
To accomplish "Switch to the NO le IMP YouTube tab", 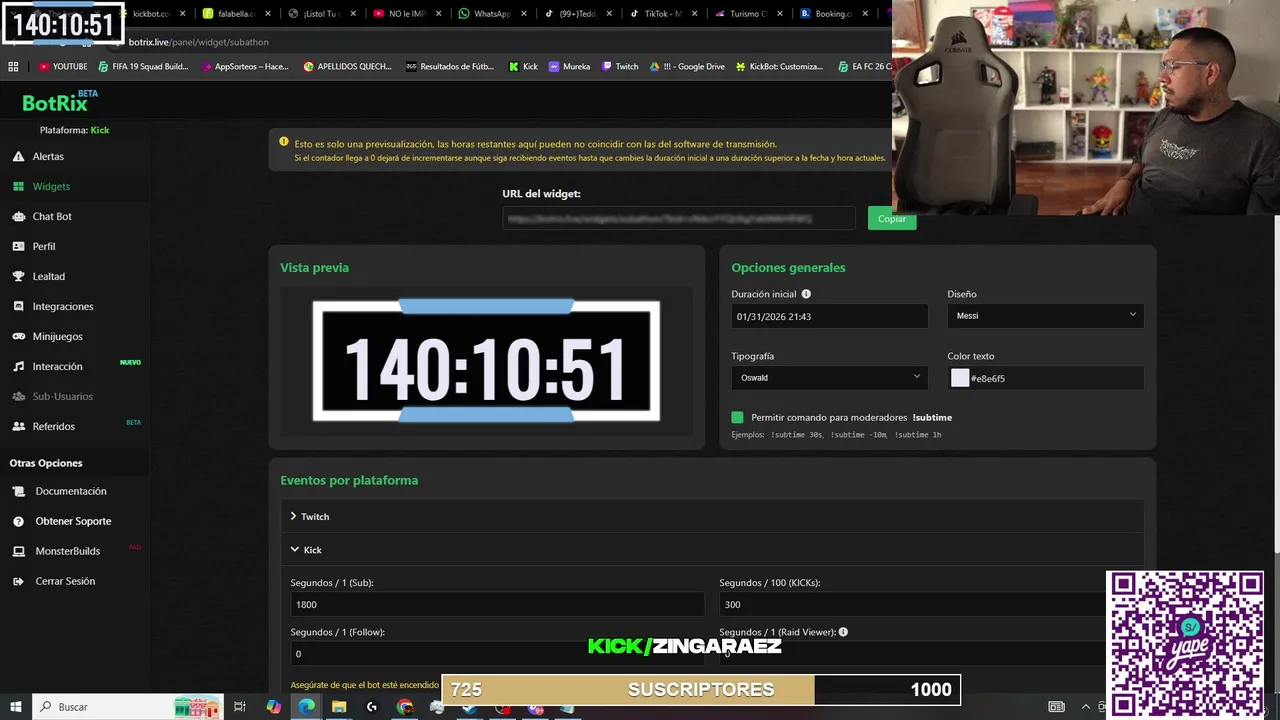I will (407, 14).
